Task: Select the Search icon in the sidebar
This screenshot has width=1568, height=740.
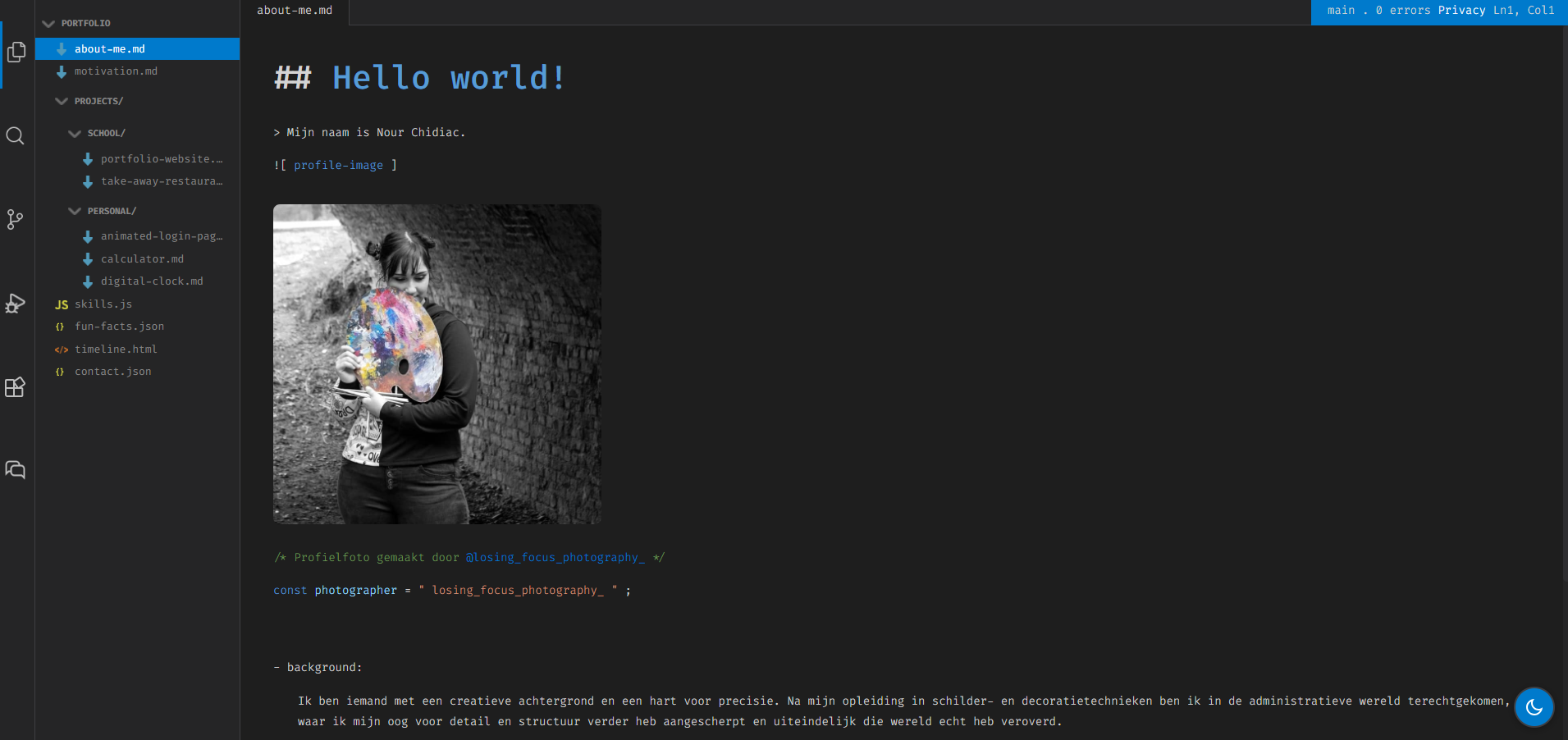Action: (15, 135)
